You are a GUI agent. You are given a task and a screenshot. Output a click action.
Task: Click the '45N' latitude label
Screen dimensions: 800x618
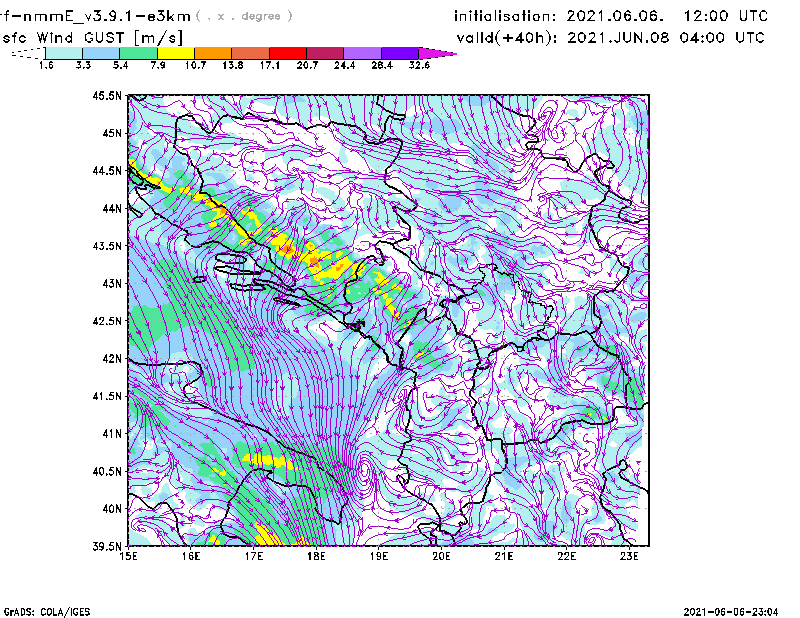(112, 133)
